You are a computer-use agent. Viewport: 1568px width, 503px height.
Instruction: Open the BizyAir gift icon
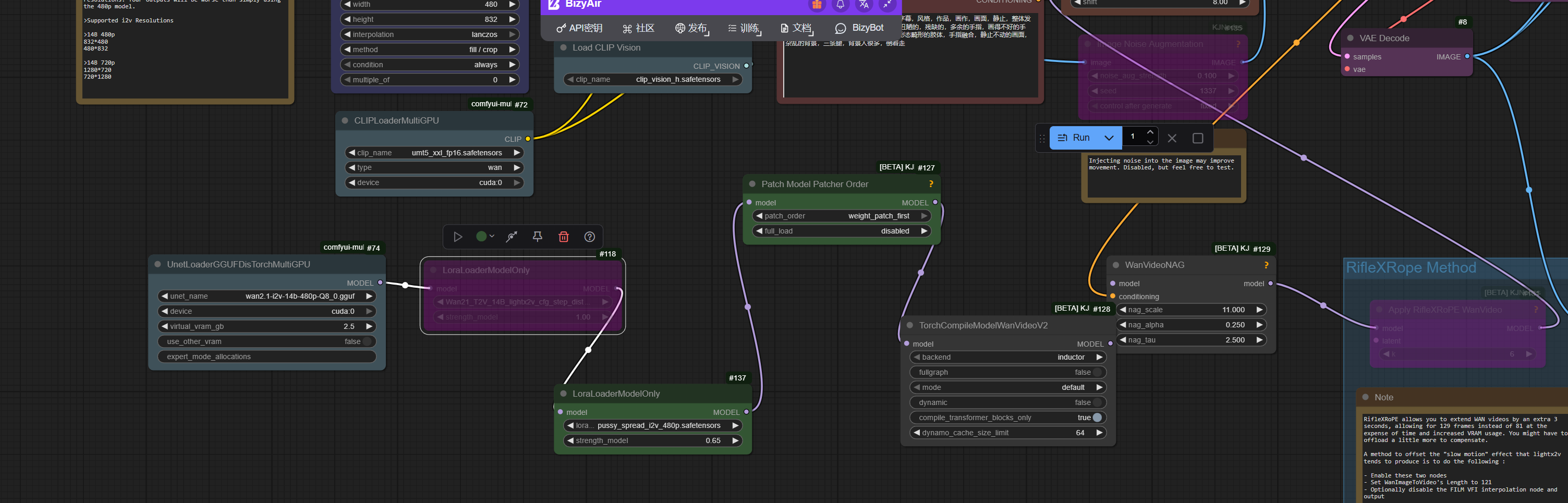click(817, 4)
